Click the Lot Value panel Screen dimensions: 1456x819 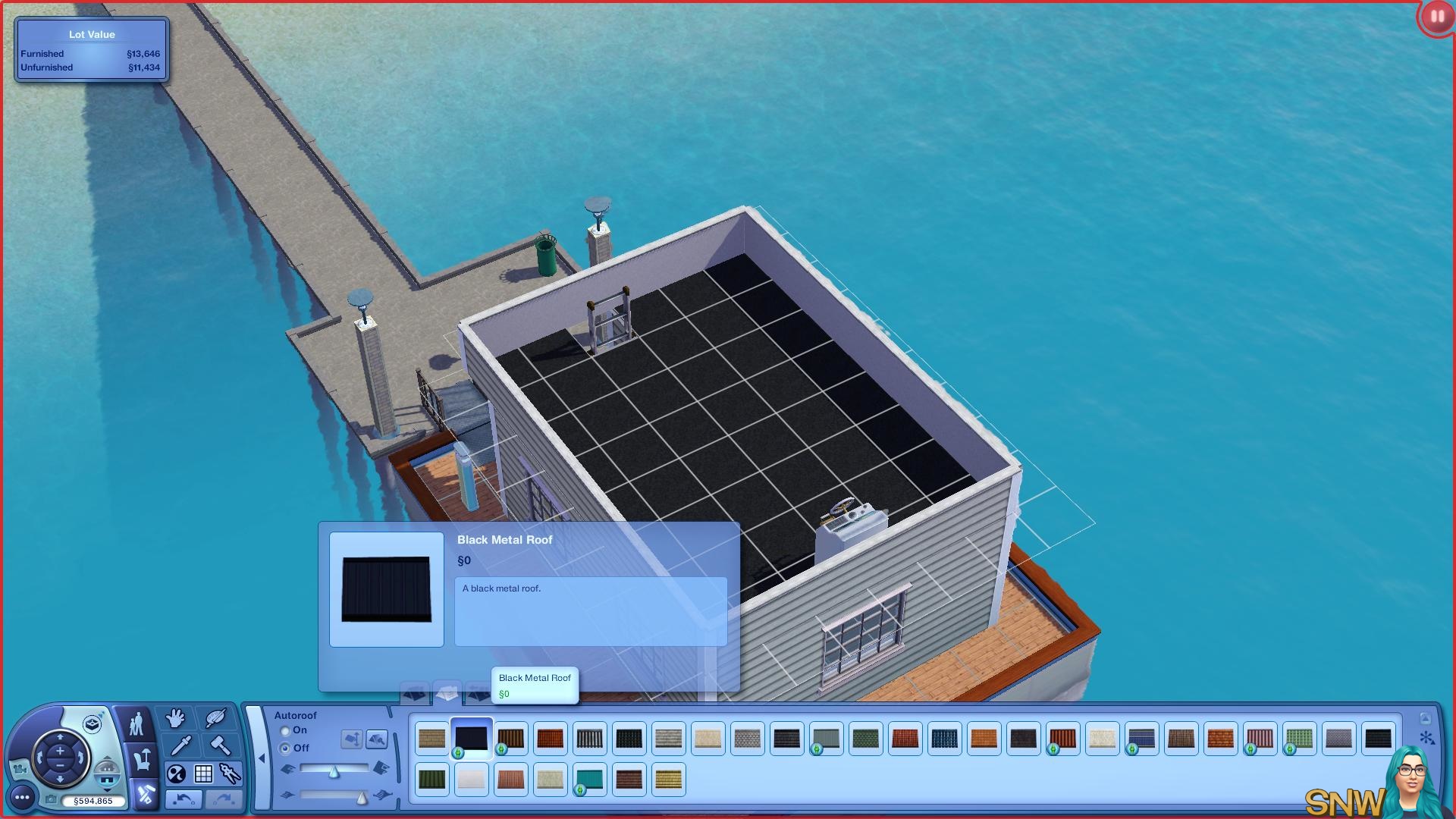coord(92,50)
